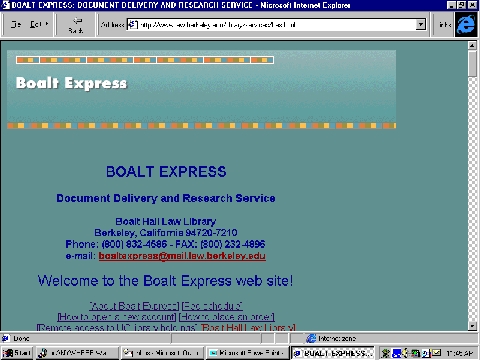This screenshot has height=360, width=480.
Task: Open the Edit menu
Action: pyautogui.click(x=35, y=24)
